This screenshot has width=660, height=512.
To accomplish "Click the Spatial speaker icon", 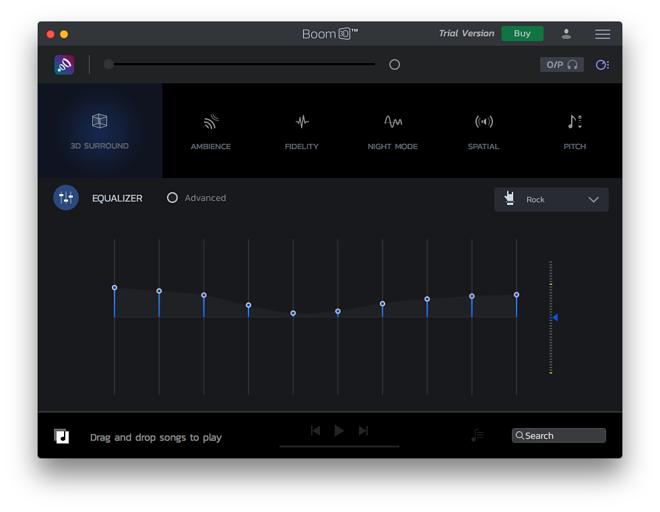I will (484, 122).
